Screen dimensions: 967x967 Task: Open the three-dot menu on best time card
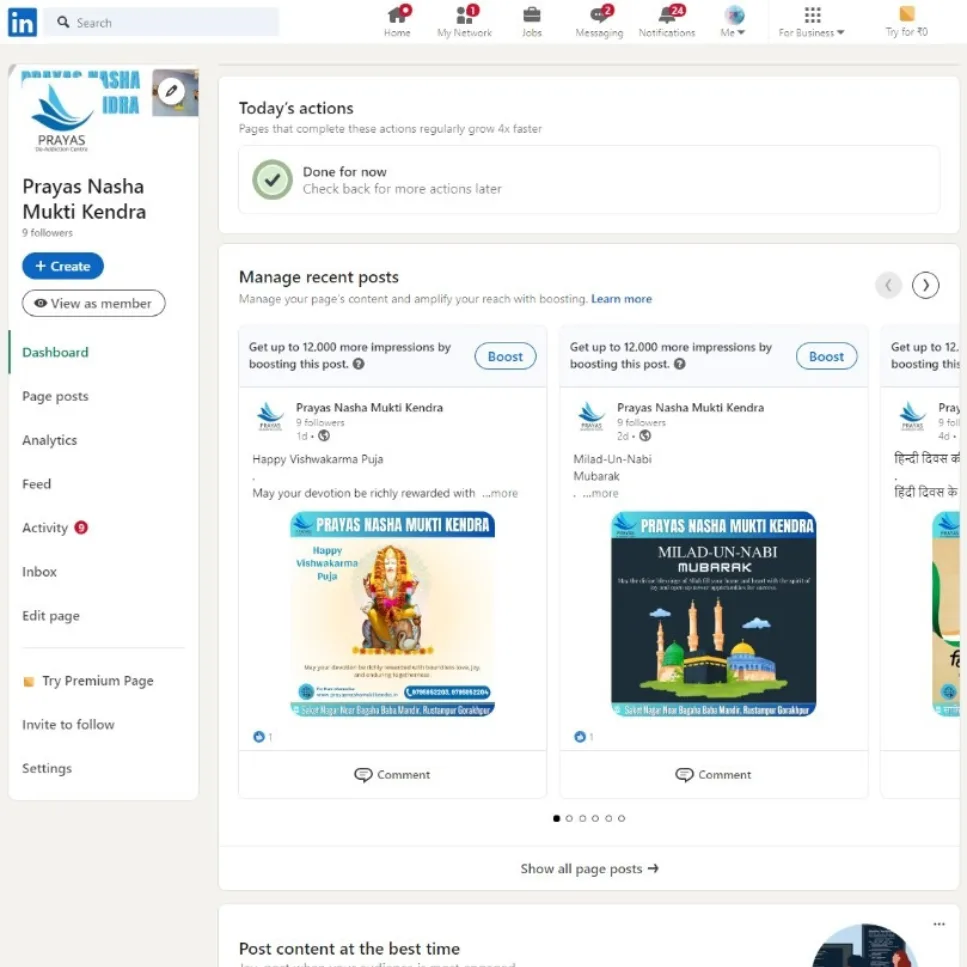coord(939,924)
